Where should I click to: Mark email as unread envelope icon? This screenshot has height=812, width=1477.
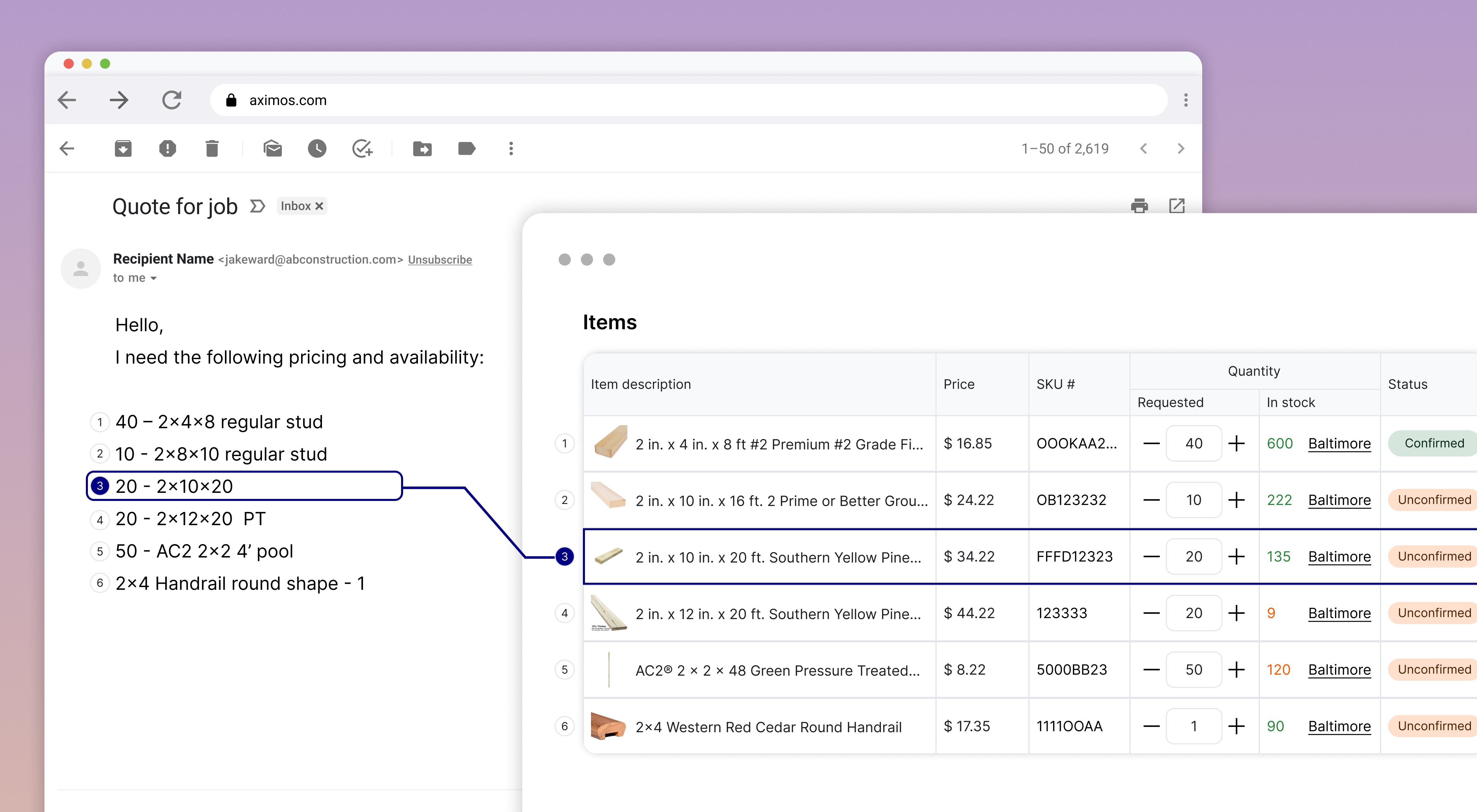coord(272,149)
